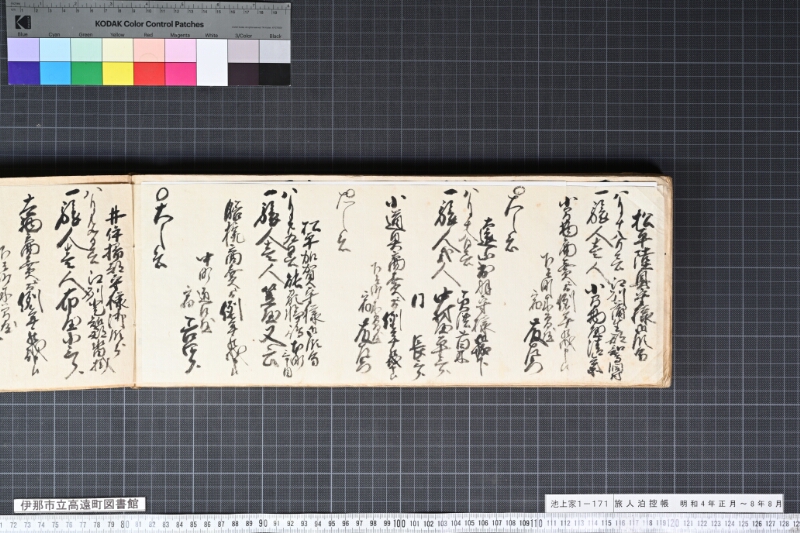Click the right manuscript page
The width and height of the screenshot is (800, 533).
point(402,281)
